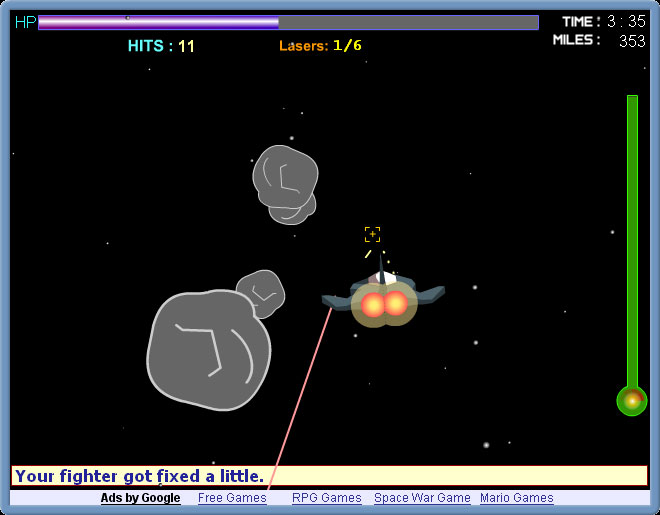This screenshot has width=660, height=515.
Task: Open the Space War Game ad link
Action: [422, 498]
